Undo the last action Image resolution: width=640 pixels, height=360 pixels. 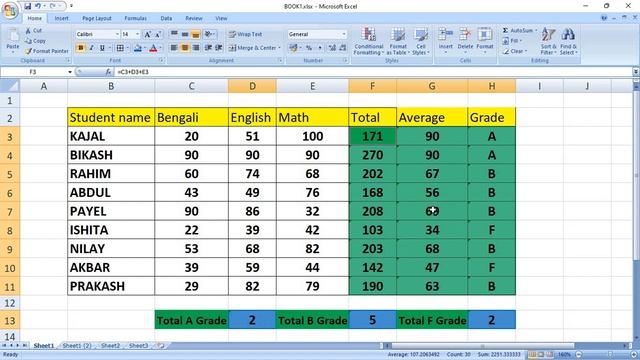38,6
